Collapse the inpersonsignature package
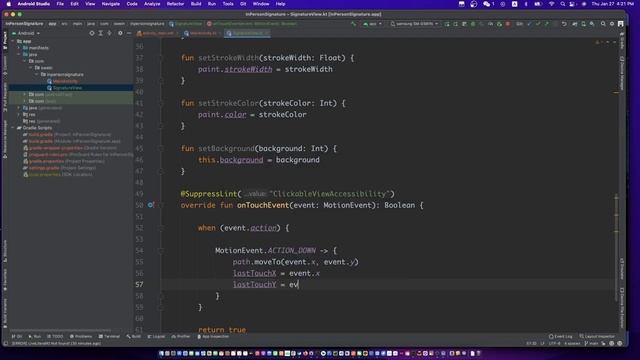 (x=37, y=74)
